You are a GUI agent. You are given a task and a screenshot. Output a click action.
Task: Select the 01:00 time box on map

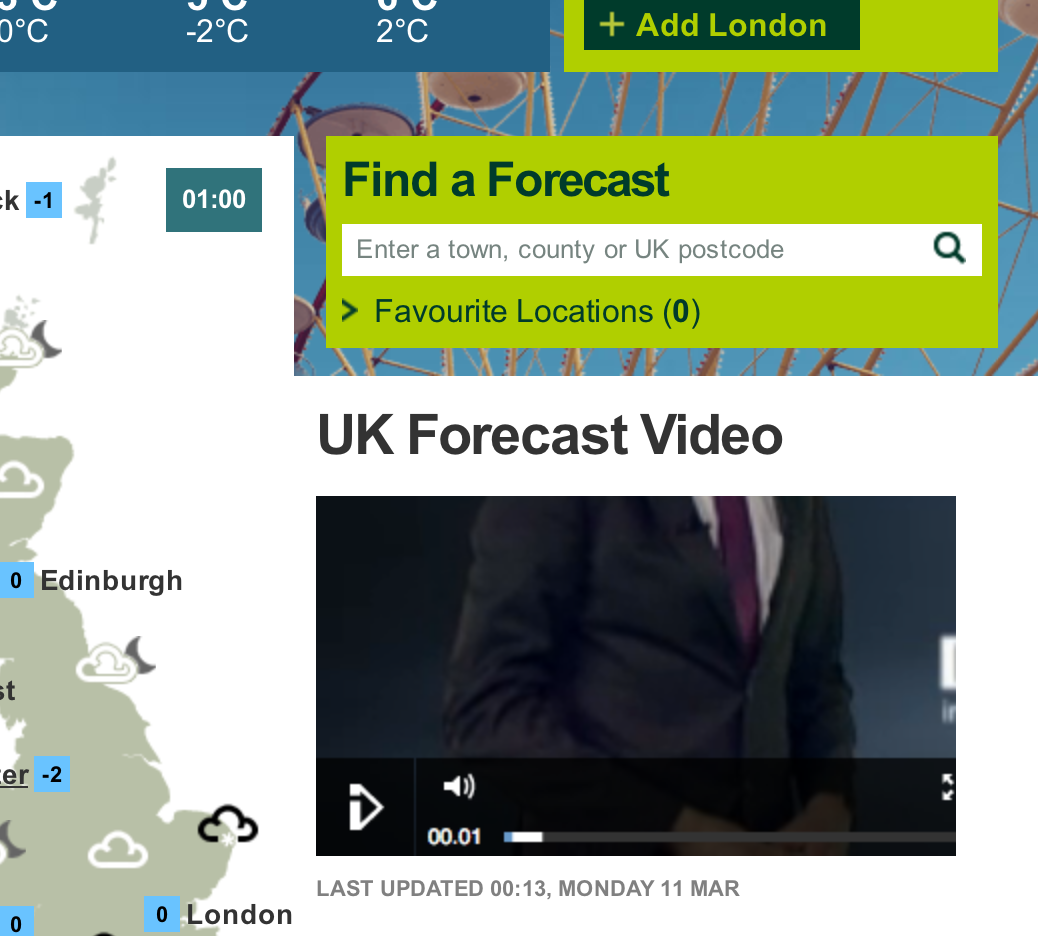pos(214,200)
